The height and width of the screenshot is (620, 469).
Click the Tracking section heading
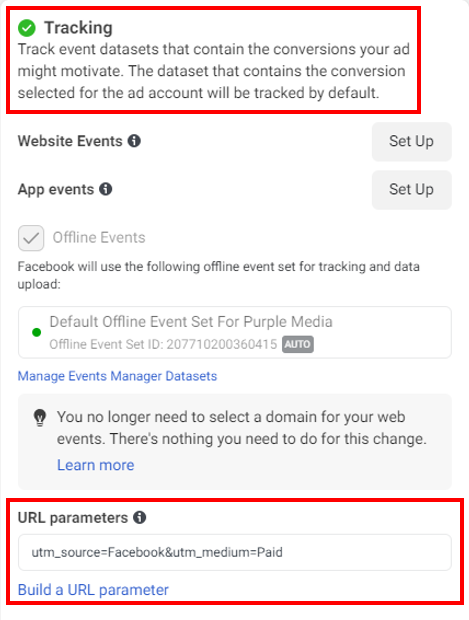(x=78, y=28)
